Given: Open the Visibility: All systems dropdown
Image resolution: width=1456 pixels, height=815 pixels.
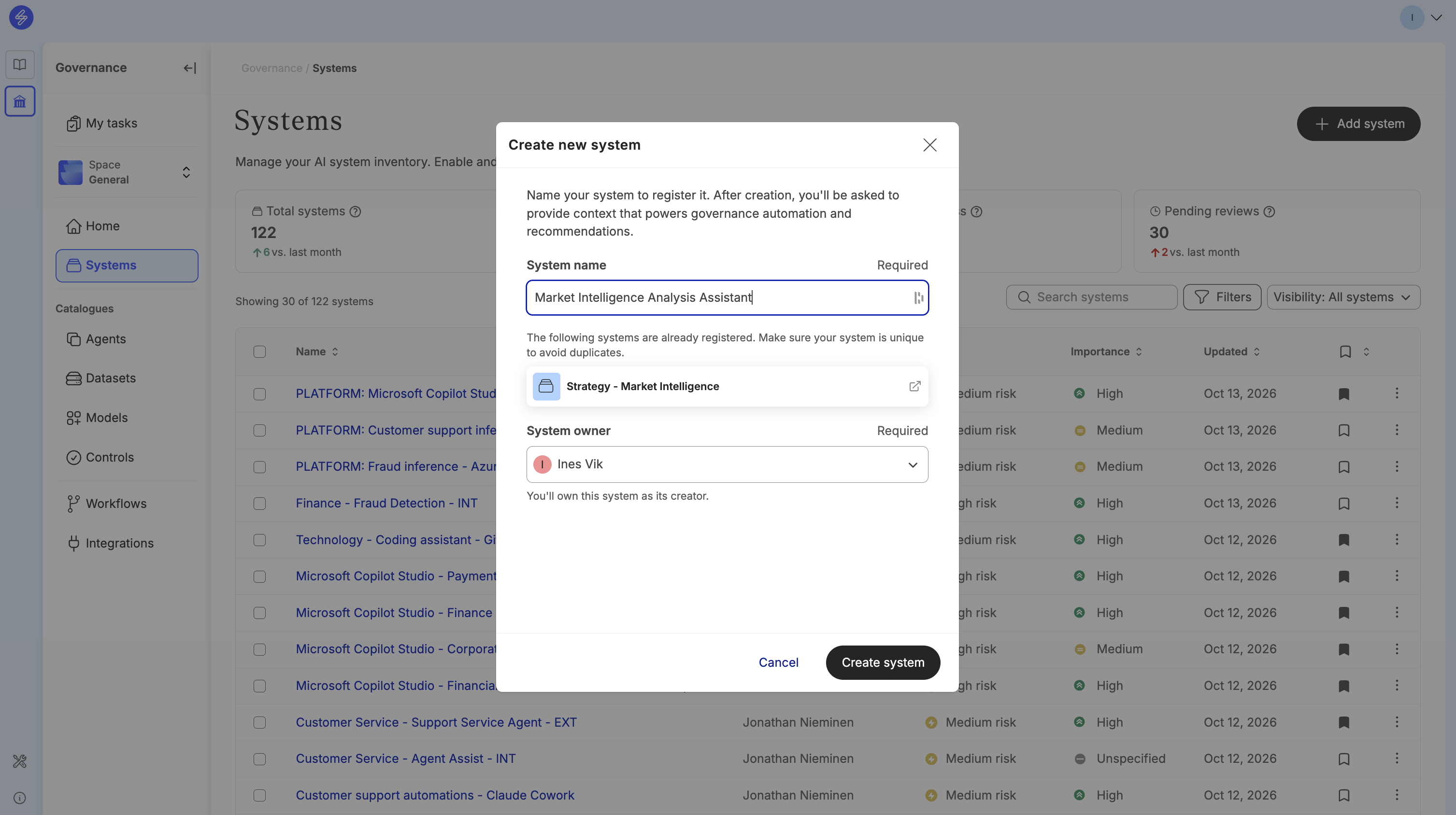Looking at the screenshot, I should click(x=1343, y=297).
